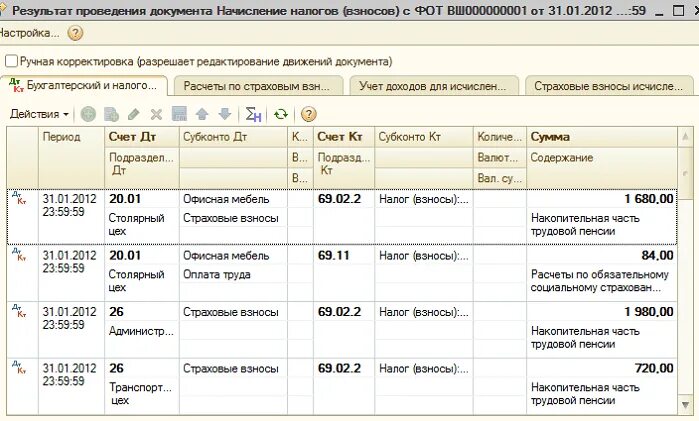The image size is (699, 421).
Task: Switch to Расчеты по страховым взносам tab
Action: 257,86
